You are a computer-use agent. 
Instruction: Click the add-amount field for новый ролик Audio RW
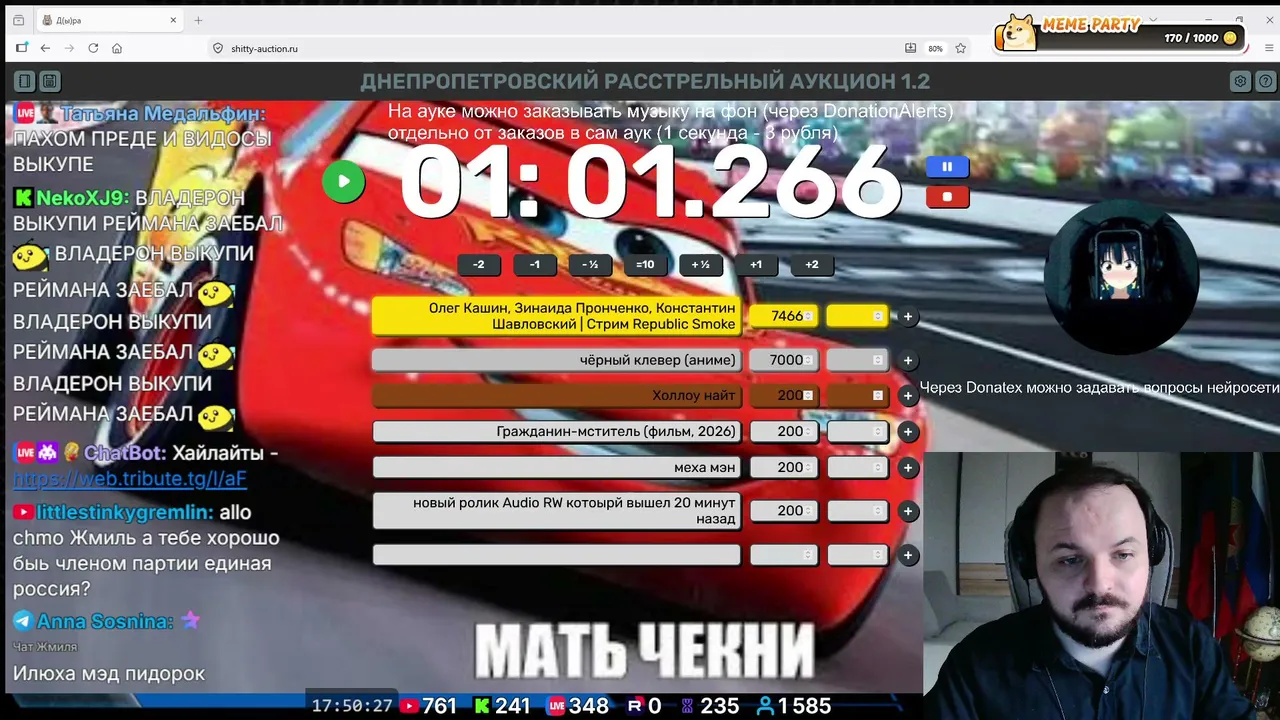[858, 511]
